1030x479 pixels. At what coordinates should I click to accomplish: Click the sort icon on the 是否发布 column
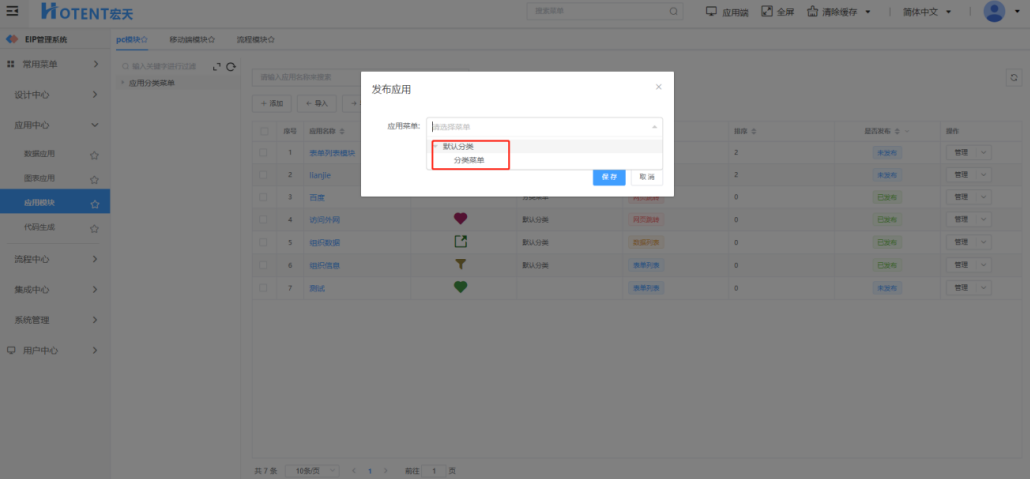click(898, 131)
